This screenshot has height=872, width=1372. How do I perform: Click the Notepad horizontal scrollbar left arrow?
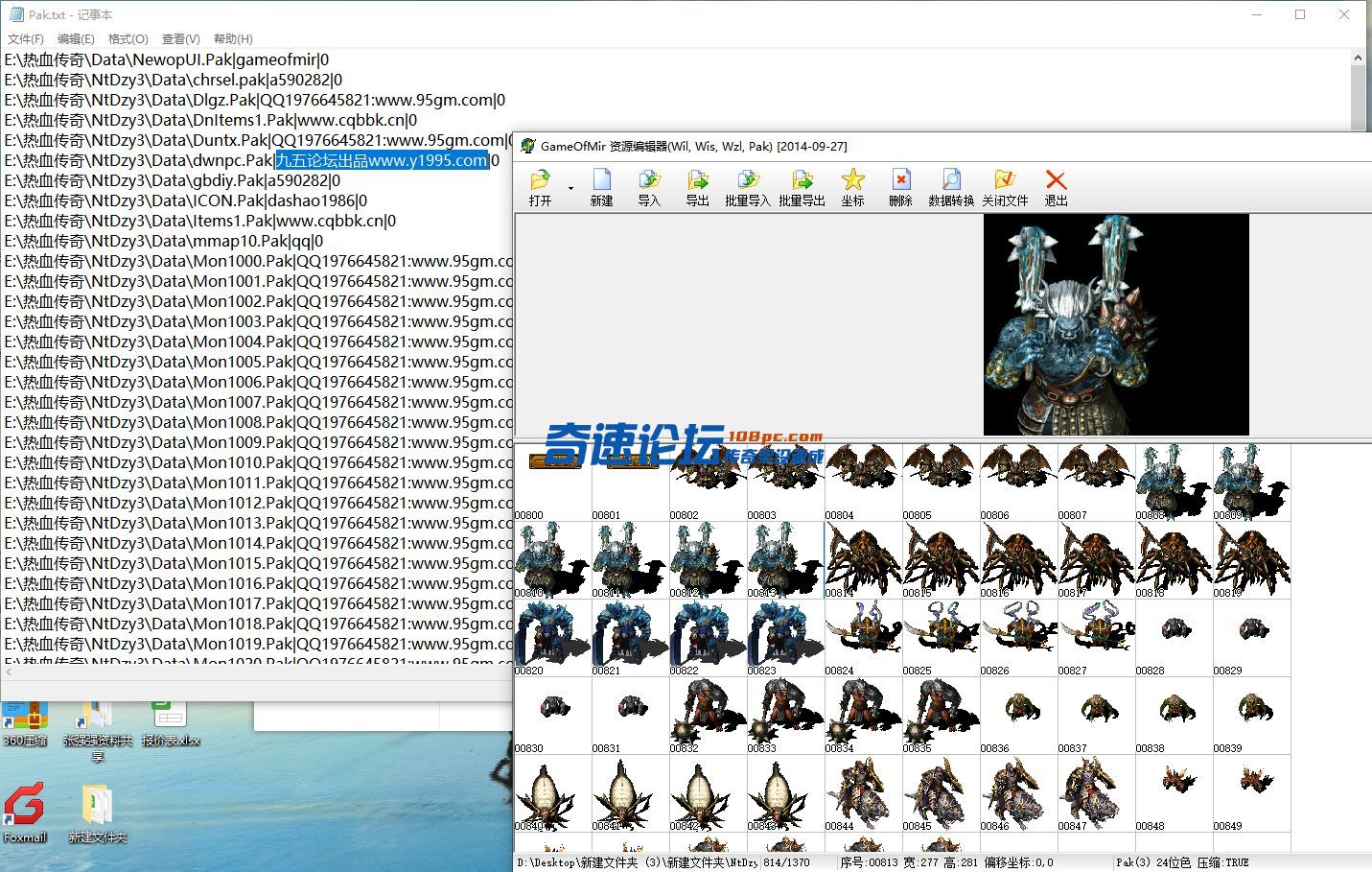pyautogui.click(x=8, y=673)
